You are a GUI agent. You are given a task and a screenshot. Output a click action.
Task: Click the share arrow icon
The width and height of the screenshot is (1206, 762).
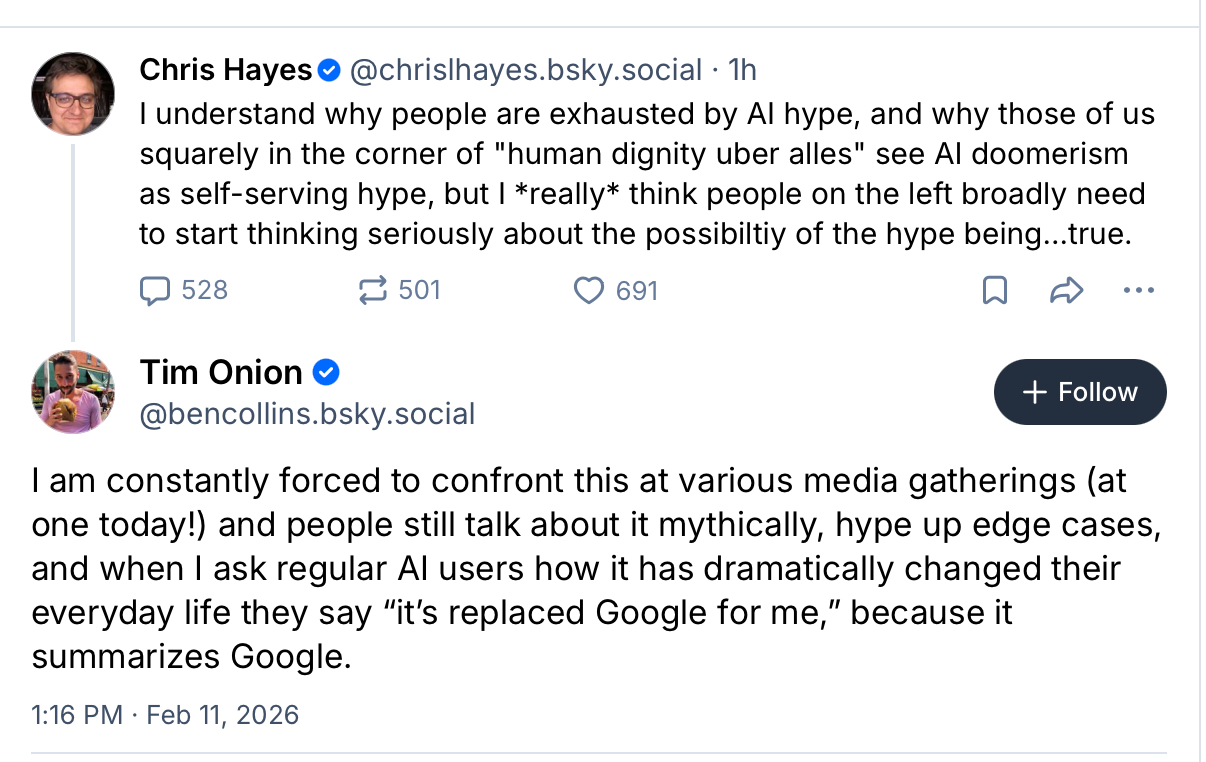(x=1067, y=291)
